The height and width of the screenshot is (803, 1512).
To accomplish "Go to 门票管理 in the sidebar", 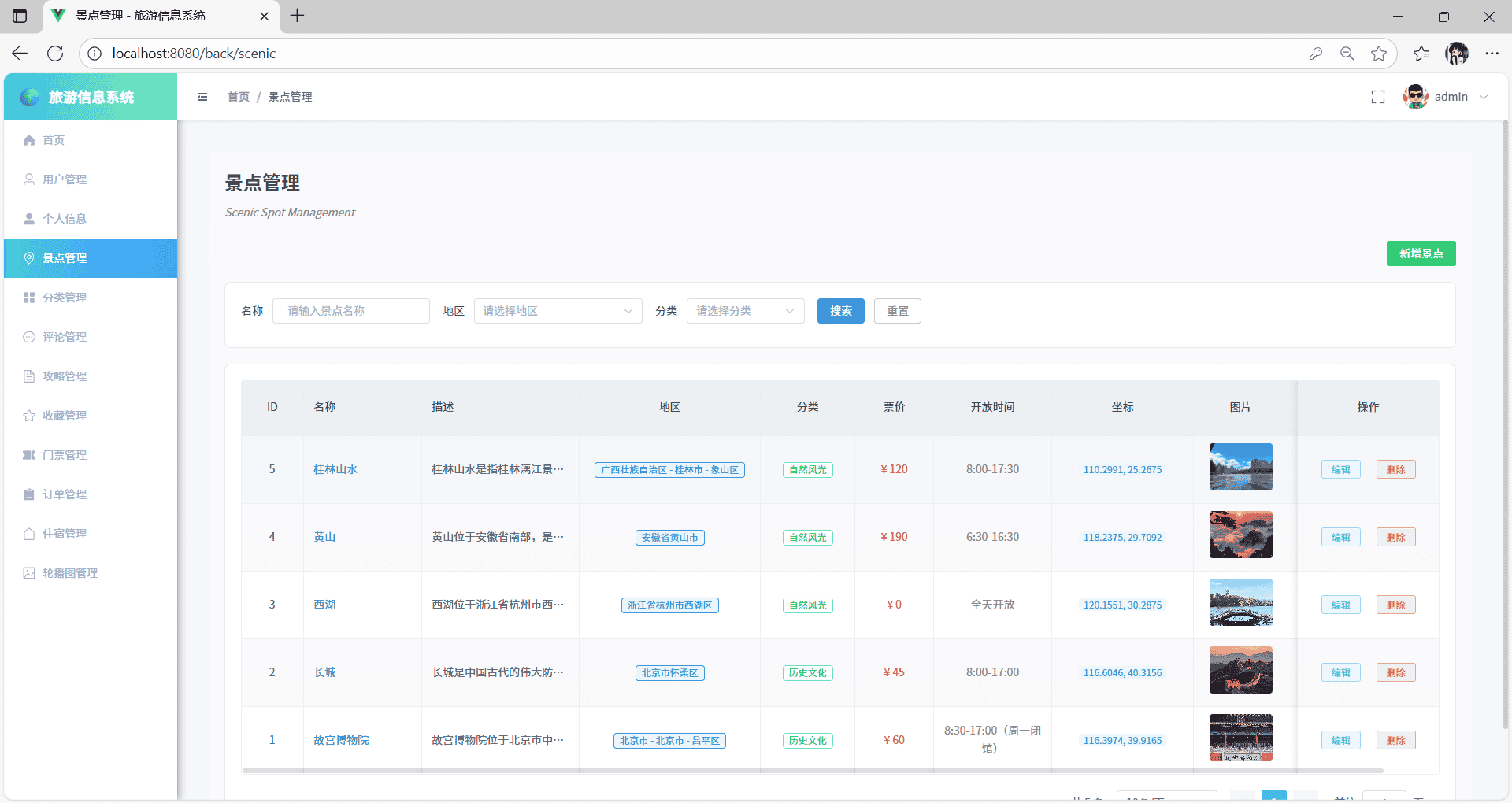I will coord(65,455).
